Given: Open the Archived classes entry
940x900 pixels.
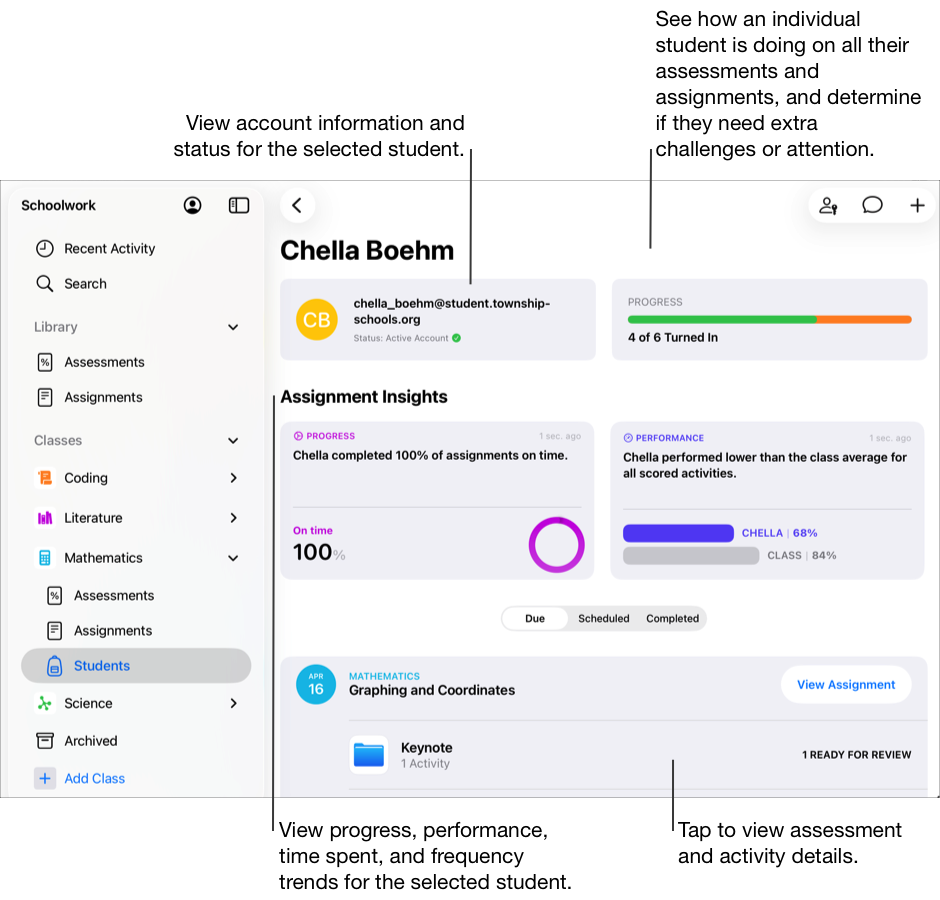Looking at the screenshot, I should click(90, 740).
